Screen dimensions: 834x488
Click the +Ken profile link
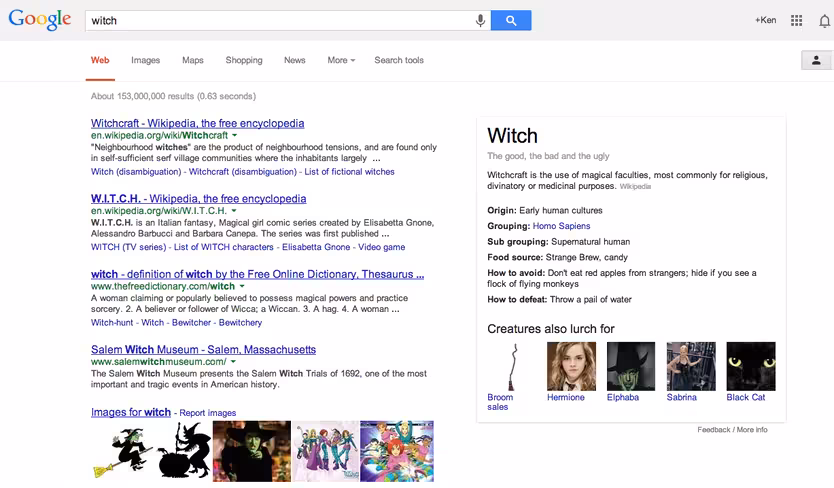click(x=765, y=20)
